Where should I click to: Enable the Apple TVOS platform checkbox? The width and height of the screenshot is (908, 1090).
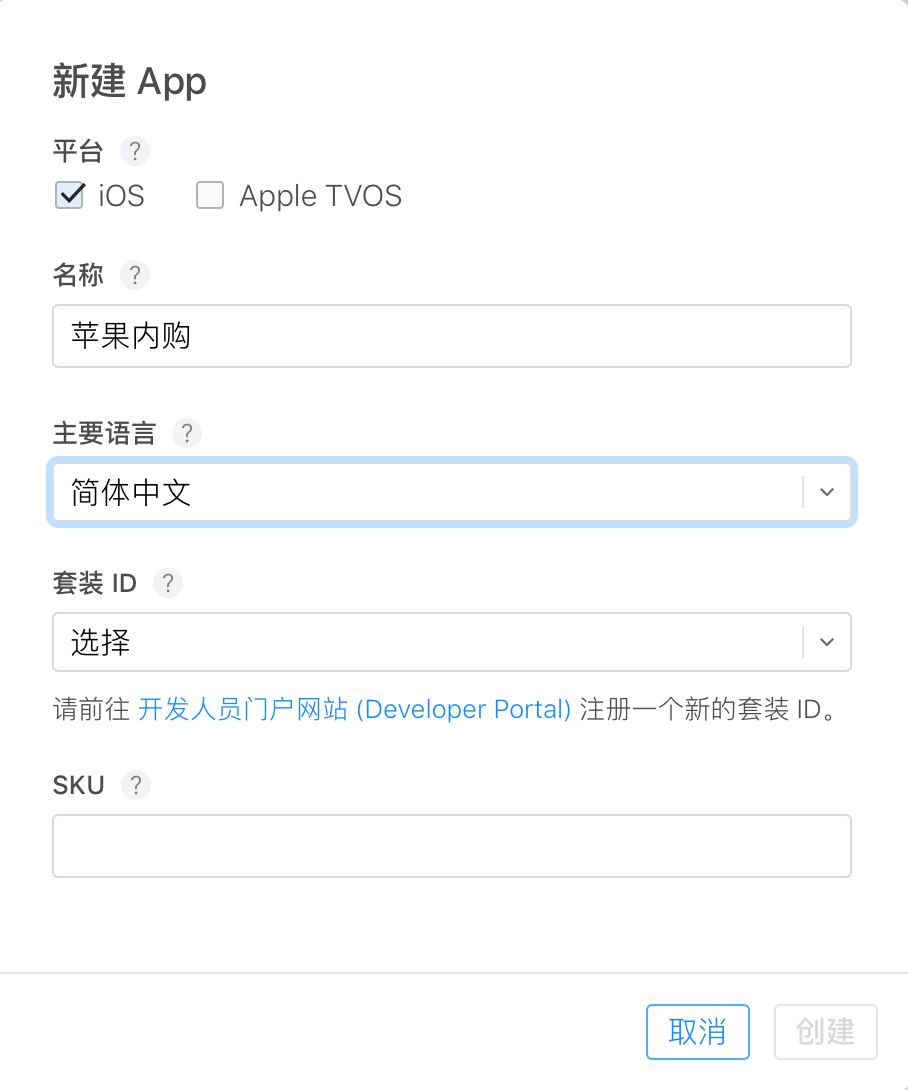point(210,195)
